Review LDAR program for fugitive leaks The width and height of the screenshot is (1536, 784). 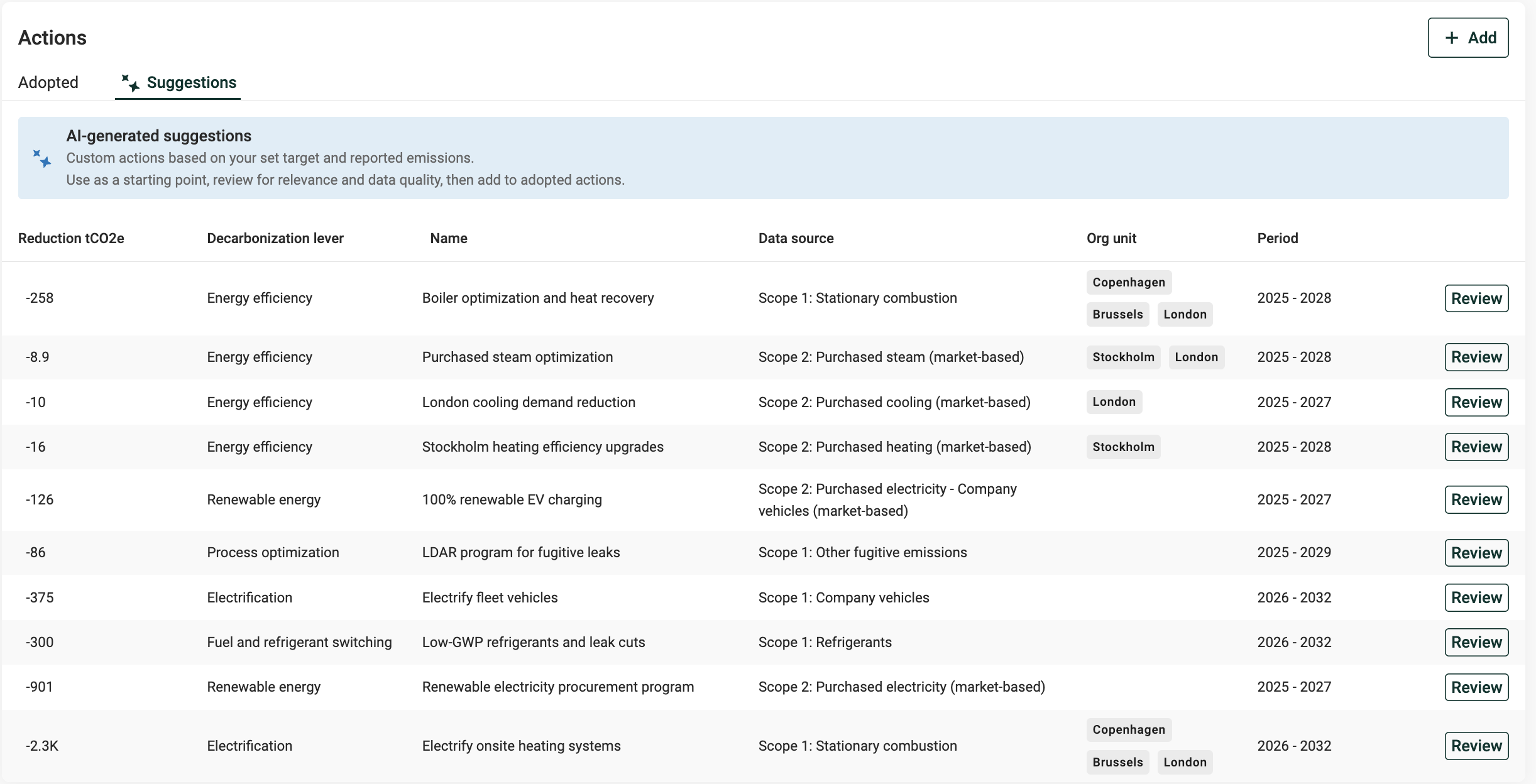[1476, 553]
